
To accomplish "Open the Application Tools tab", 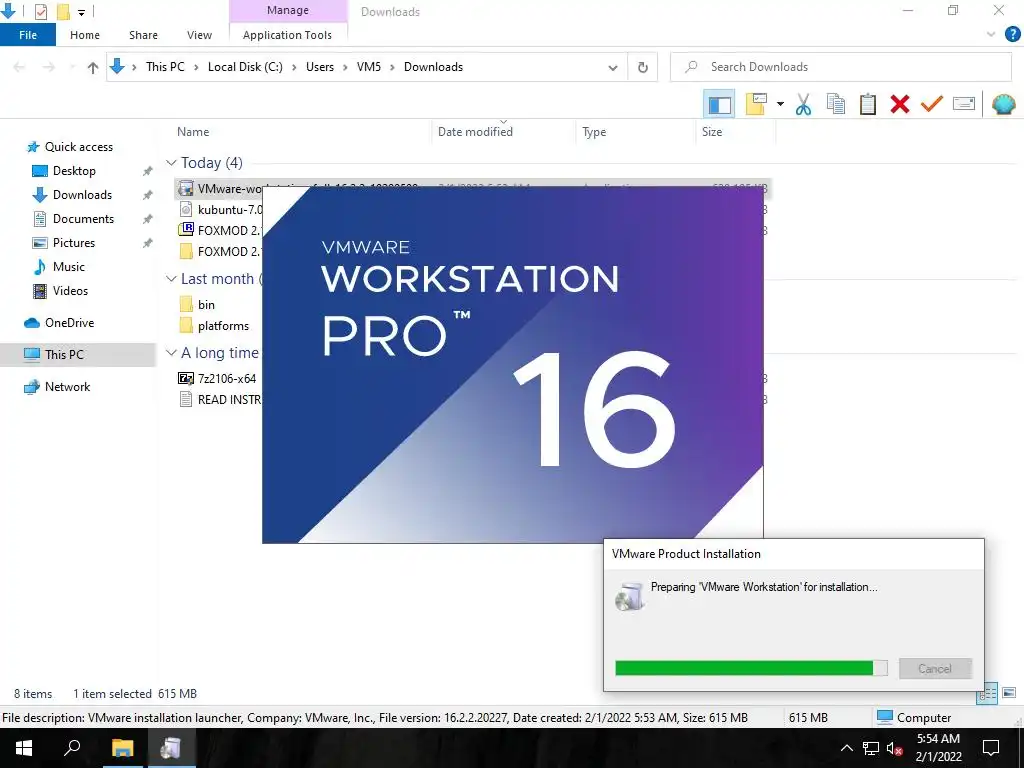I will coord(287,35).
